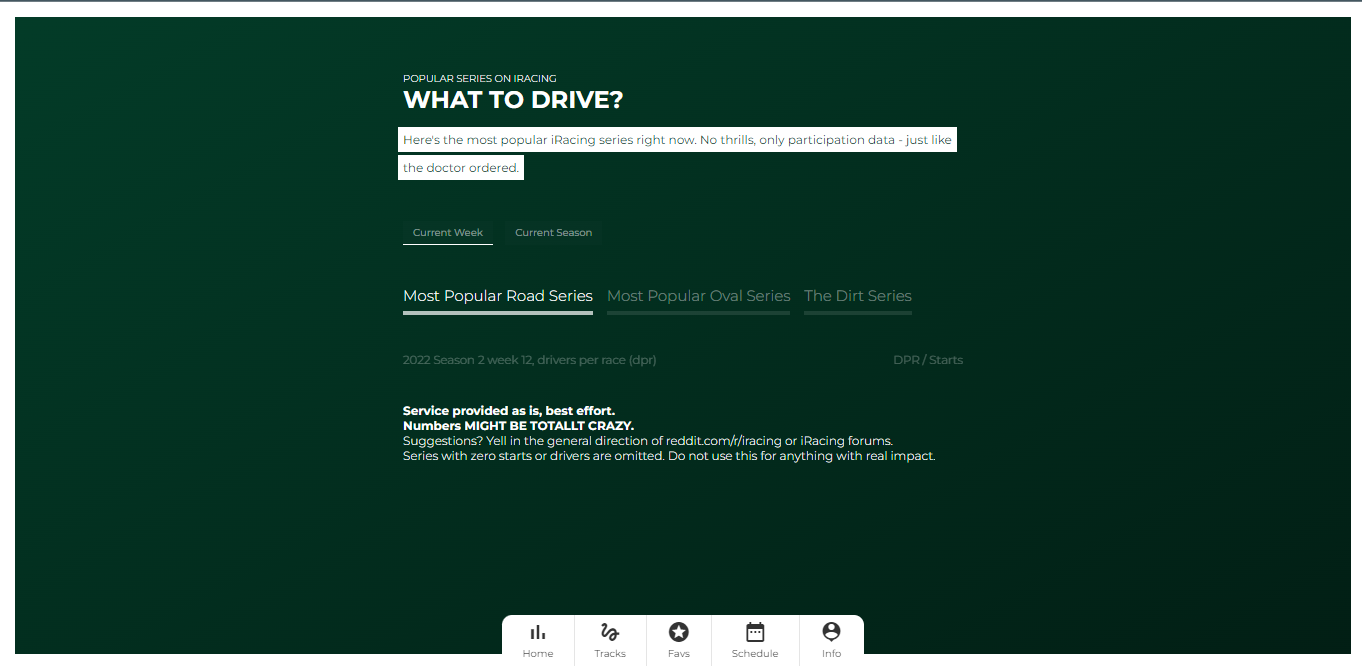Click the Numbers MIGHT BE TOTALLT CRAZY text
Image resolution: width=1362 pixels, height=666 pixels.
click(x=518, y=426)
